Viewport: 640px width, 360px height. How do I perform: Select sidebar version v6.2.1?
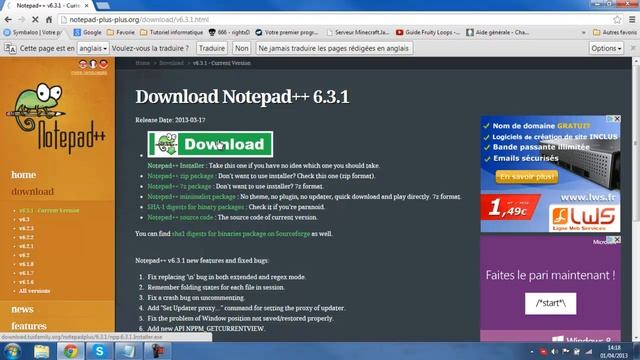(26, 246)
